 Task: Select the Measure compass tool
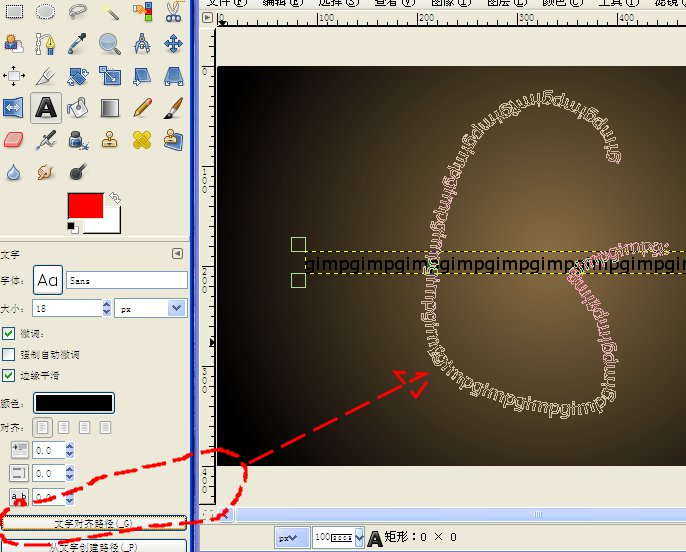142,44
